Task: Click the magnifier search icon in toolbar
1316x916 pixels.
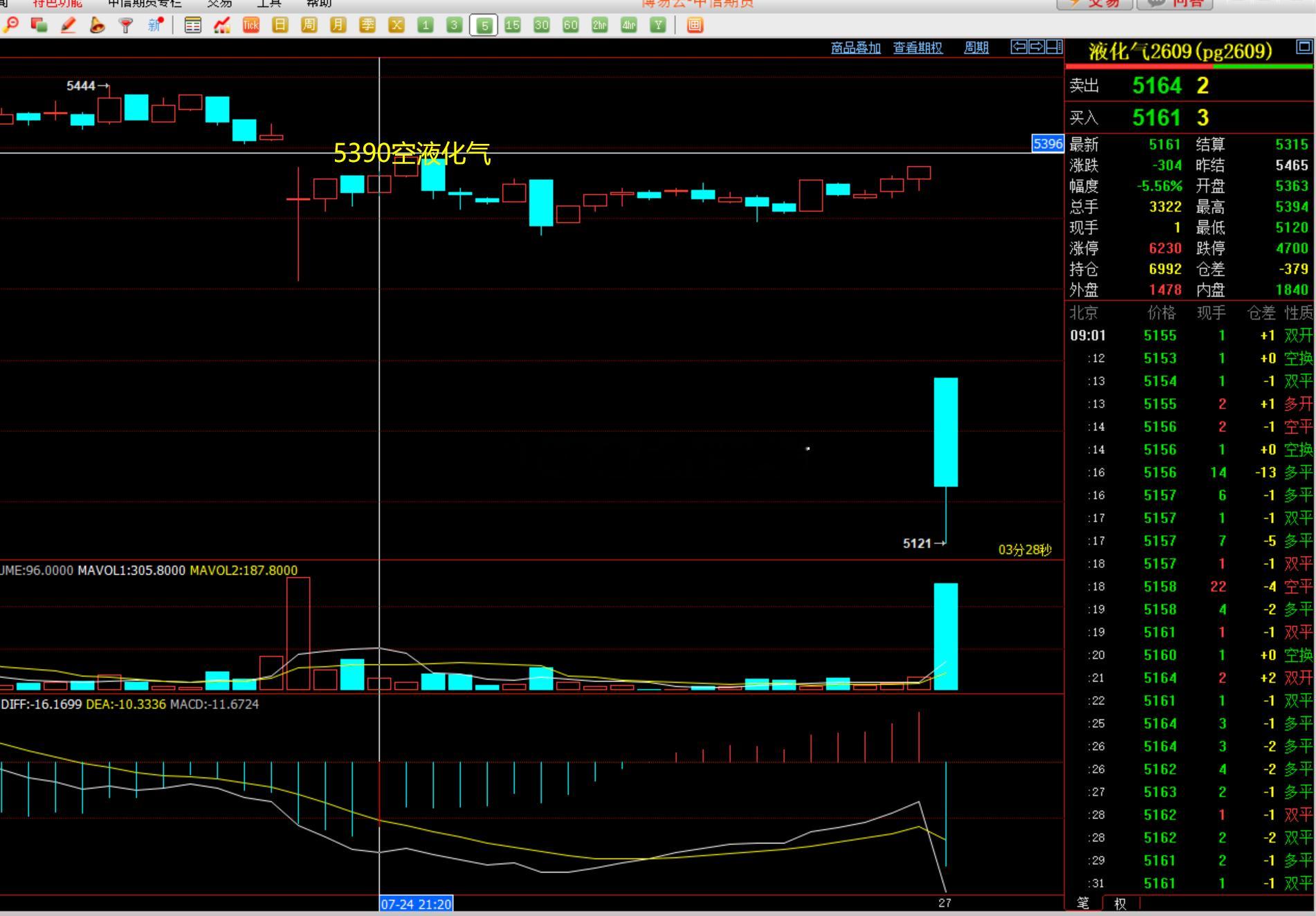Action: pos(11,26)
